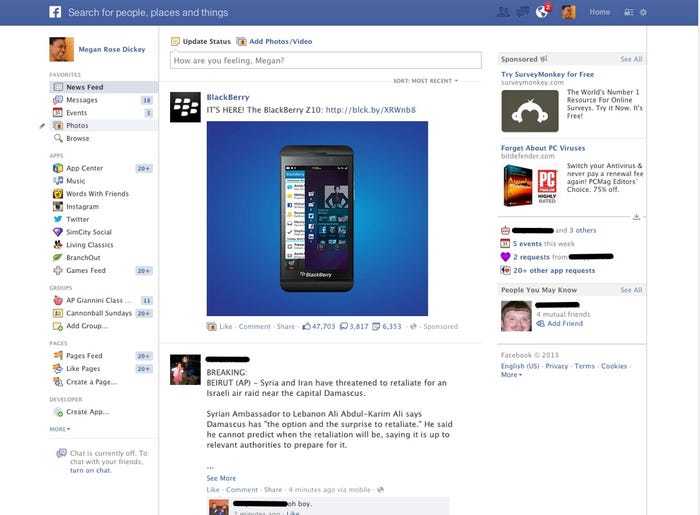
Task: Click See All in Sponsored section
Action: [x=631, y=59]
